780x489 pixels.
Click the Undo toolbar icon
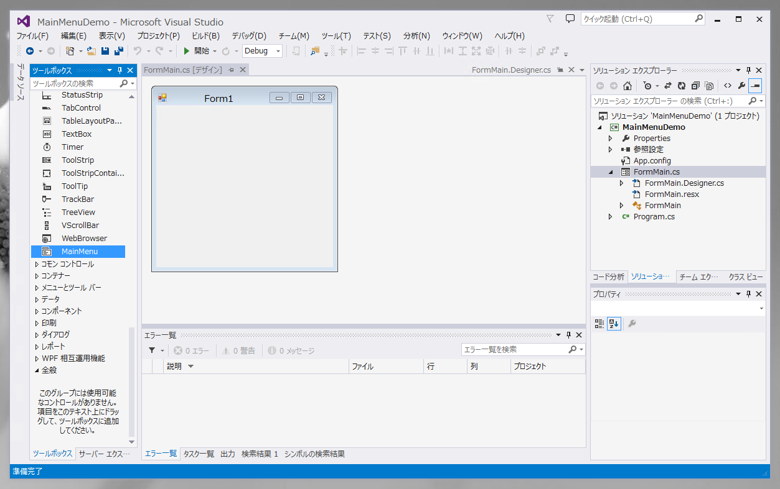137,51
